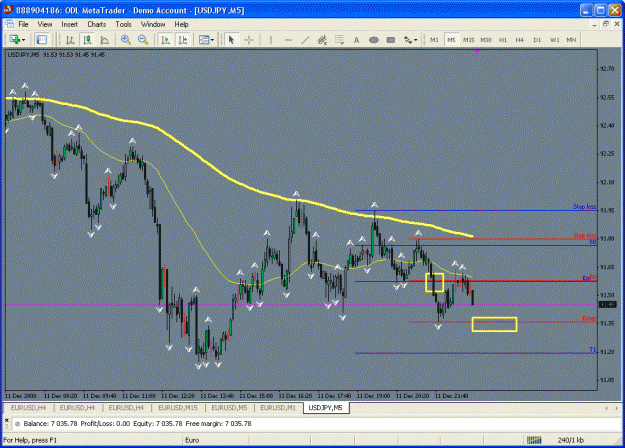Open the Tools menu
The height and width of the screenshot is (448, 625).
pos(123,24)
